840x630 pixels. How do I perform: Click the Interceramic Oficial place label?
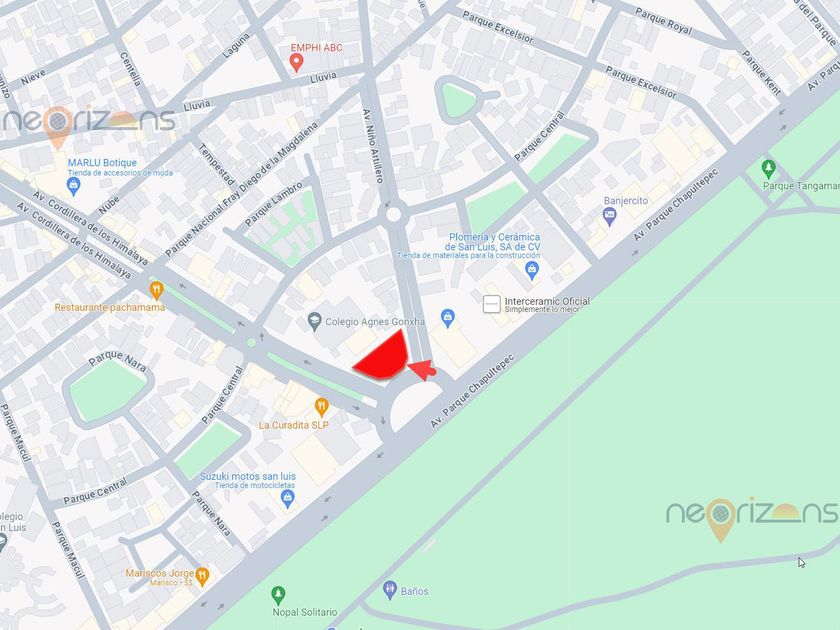tap(547, 302)
